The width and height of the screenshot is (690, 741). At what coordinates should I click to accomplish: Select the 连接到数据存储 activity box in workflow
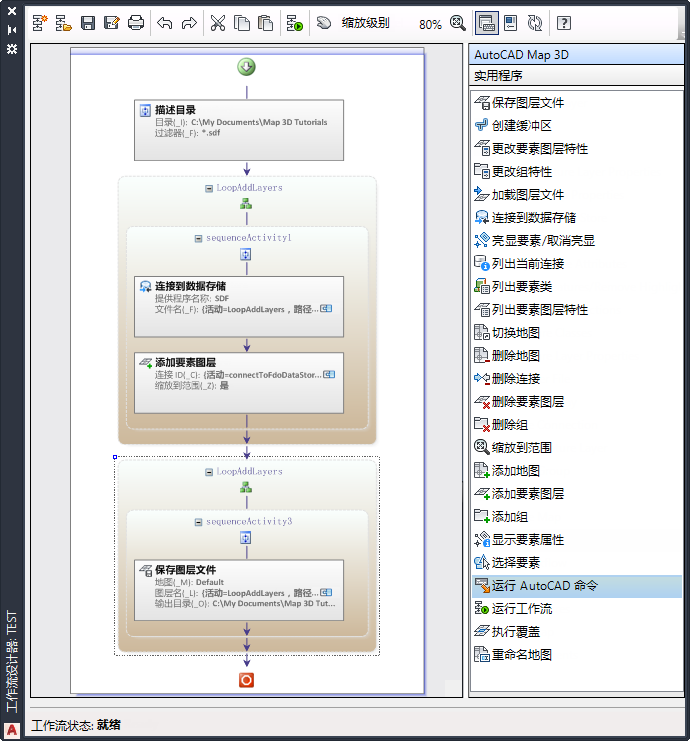click(239, 307)
